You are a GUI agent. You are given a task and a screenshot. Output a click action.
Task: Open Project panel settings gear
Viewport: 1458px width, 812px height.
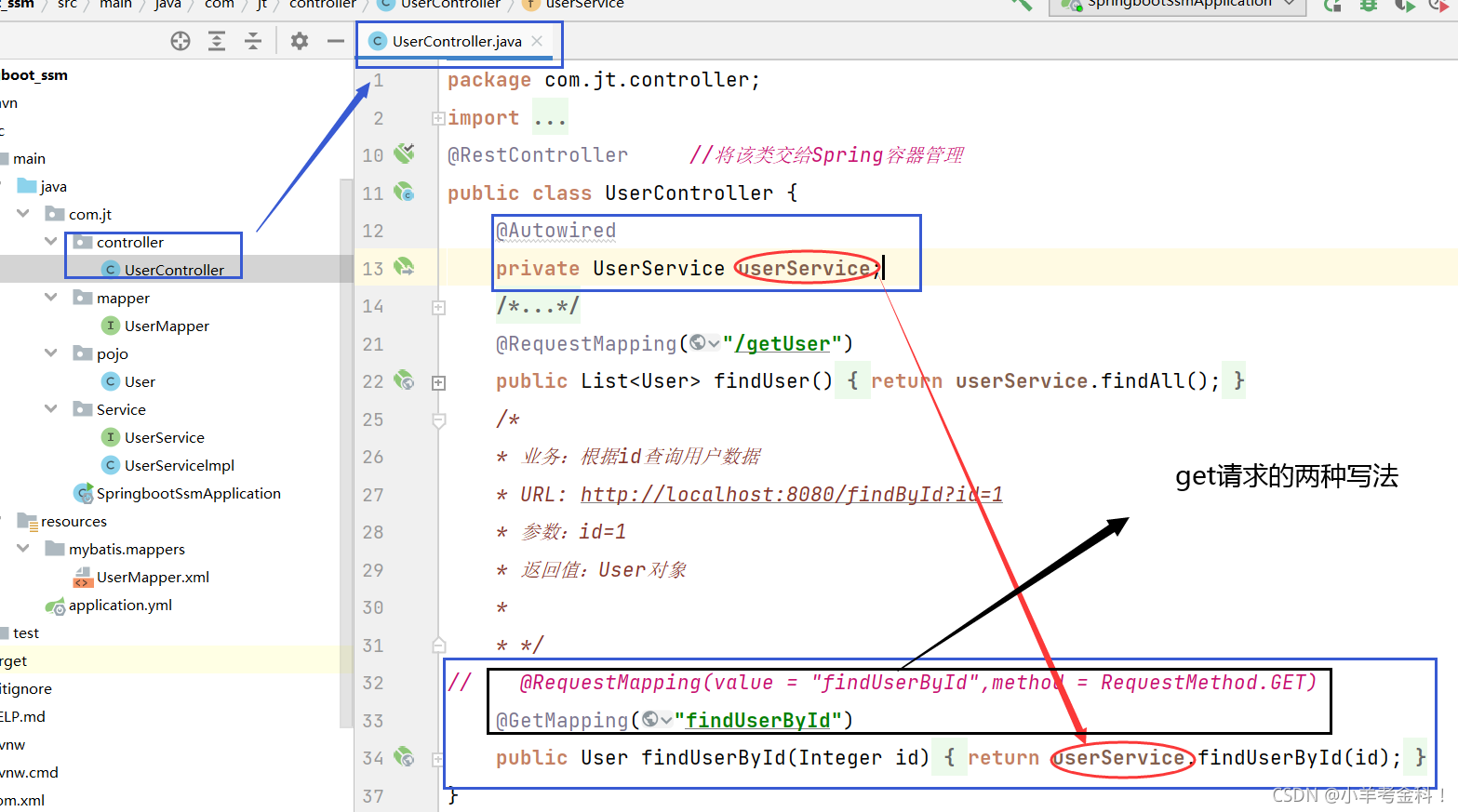[299, 41]
